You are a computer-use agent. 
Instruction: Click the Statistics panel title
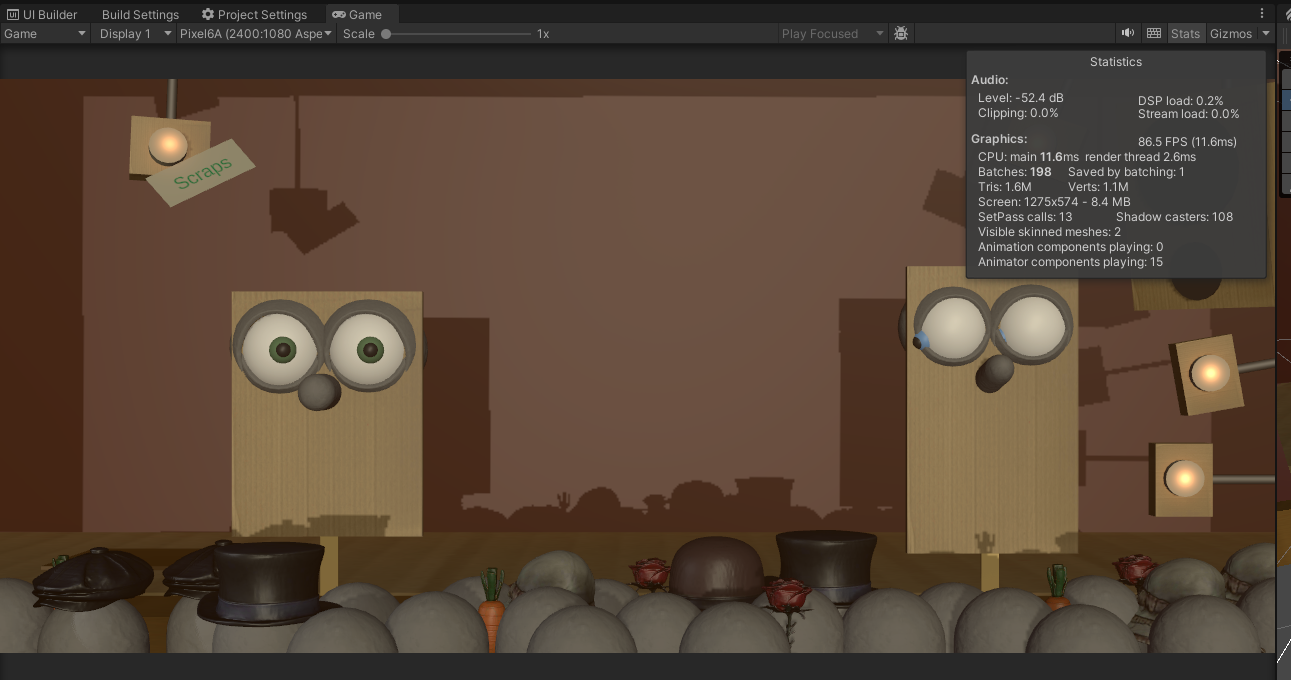pyautogui.click(x=1116, y=62)
